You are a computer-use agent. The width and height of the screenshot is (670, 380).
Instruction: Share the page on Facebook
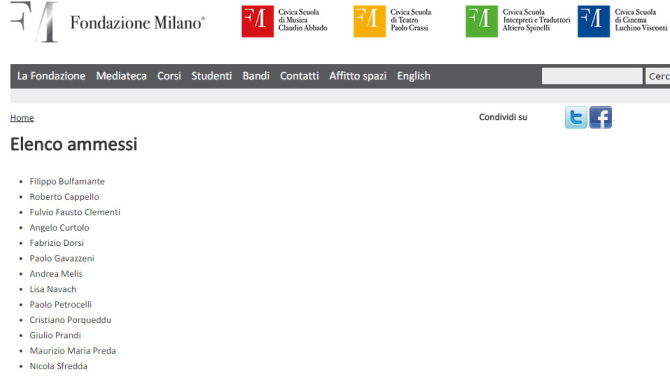[x=600, y=118]
